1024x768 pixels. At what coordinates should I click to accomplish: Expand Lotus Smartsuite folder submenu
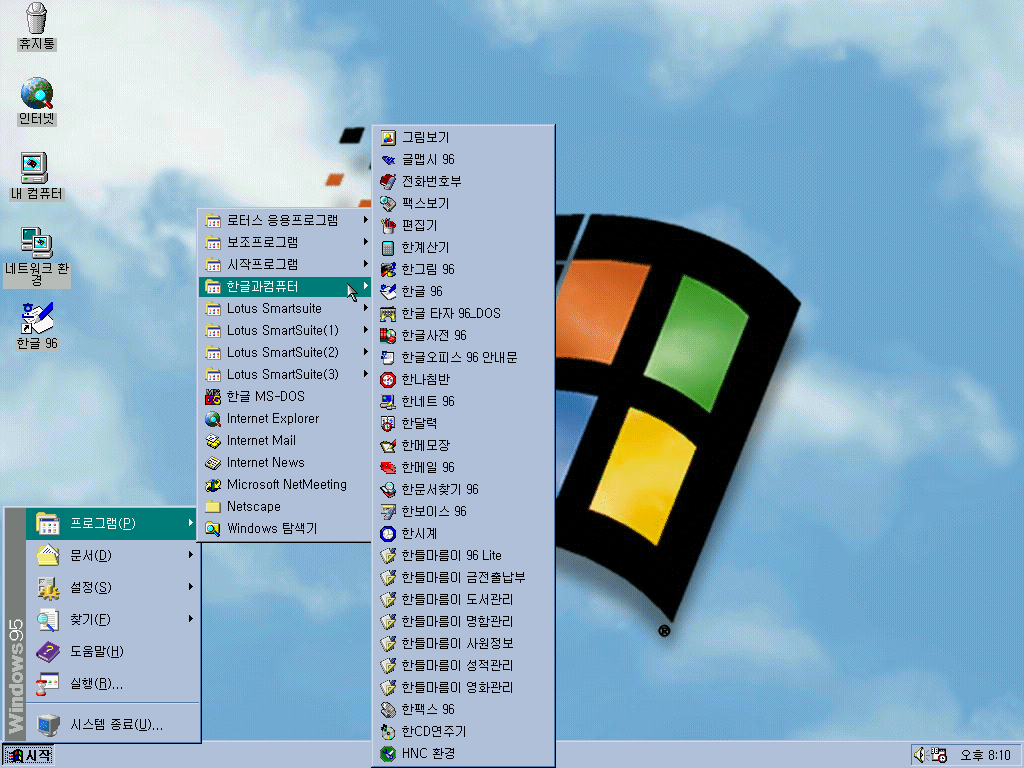pos(285,308)
